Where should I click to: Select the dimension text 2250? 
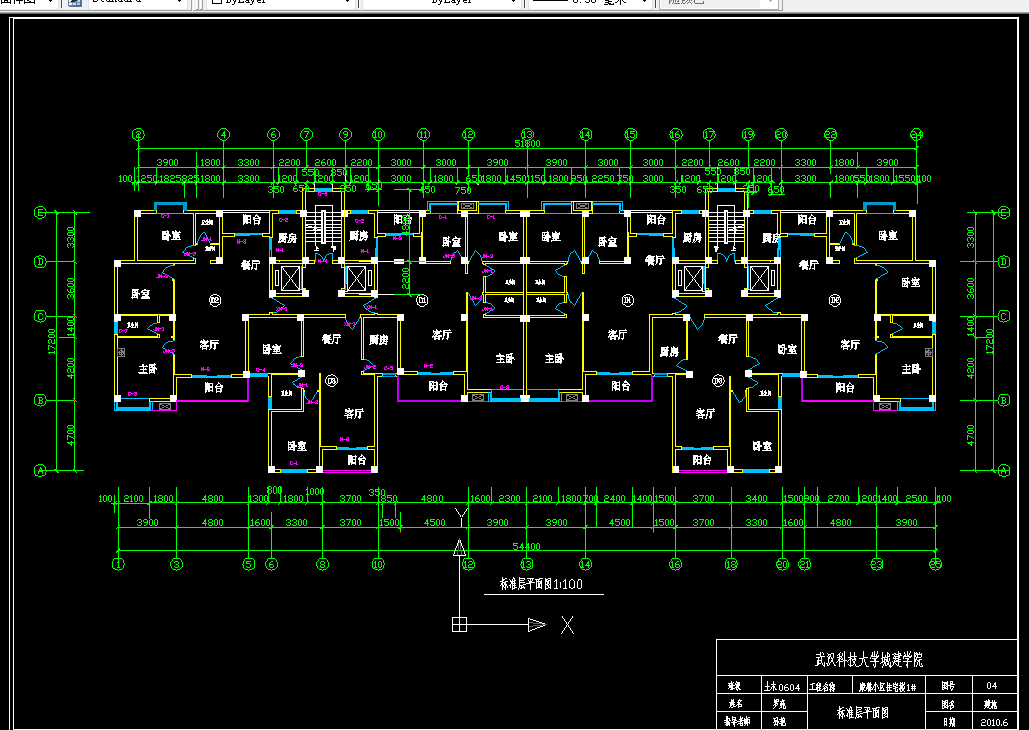point(602,179)
